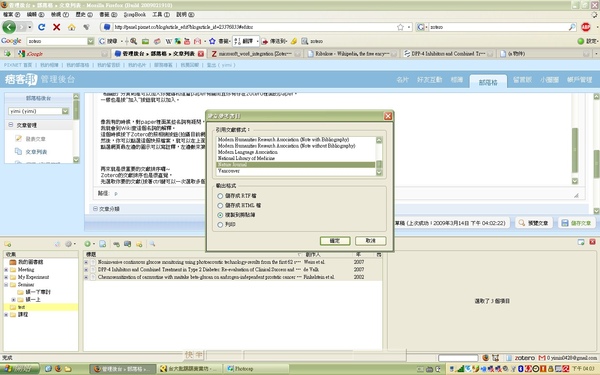Open the ScrapBook menu
600x375 pixels.
click(135, 15)
